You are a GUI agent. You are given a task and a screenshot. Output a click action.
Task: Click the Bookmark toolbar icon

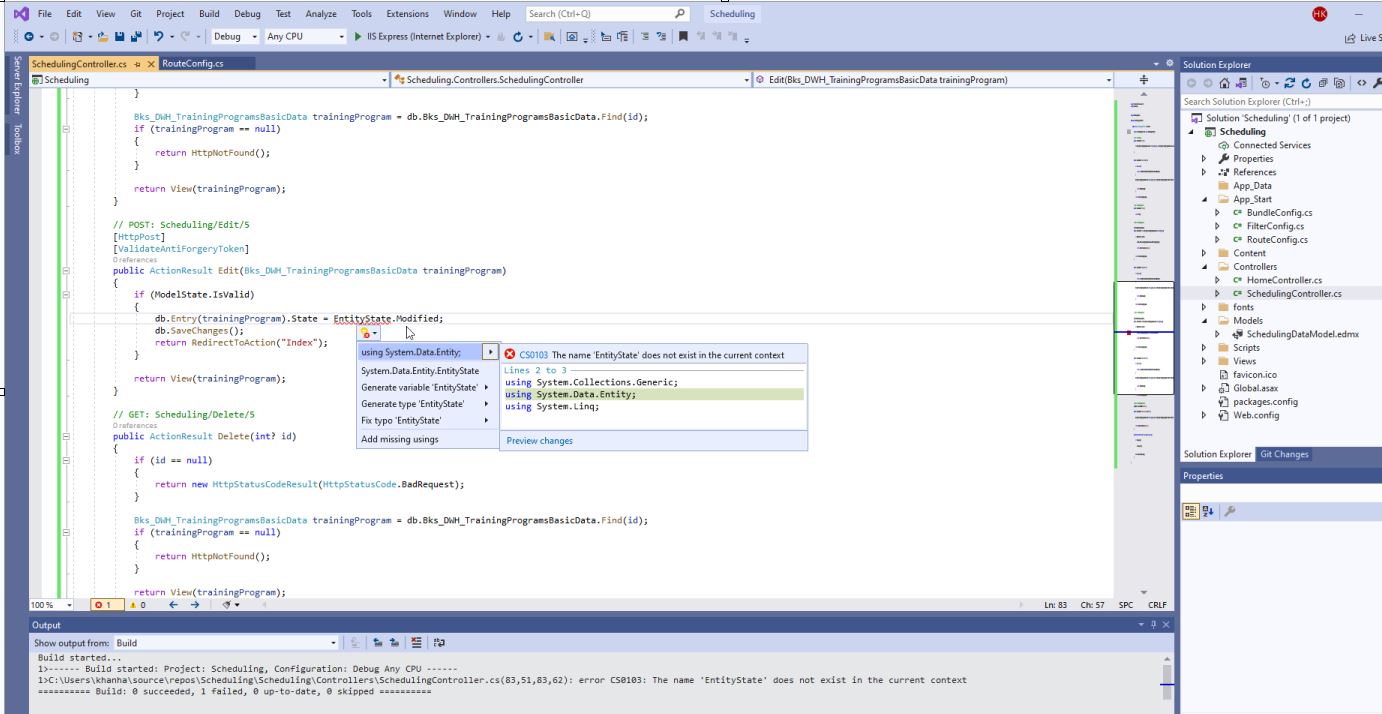683,36
